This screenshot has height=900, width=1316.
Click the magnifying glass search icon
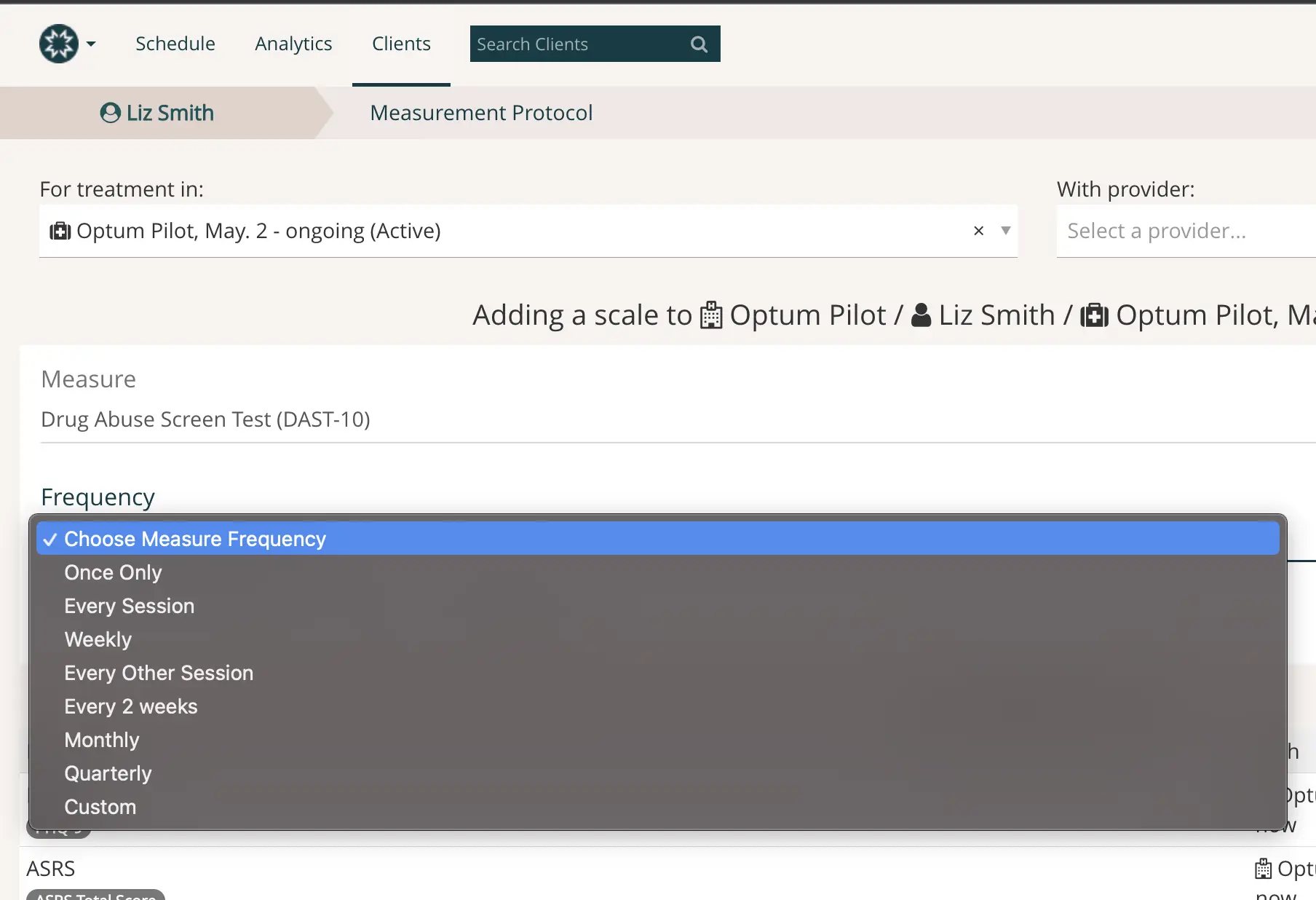[x=698, y=44]
